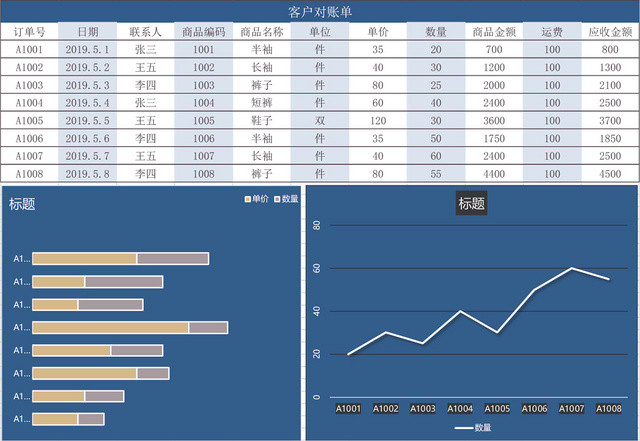
Task: Select date cell 2019.5.4
Action: click(88, 103)
